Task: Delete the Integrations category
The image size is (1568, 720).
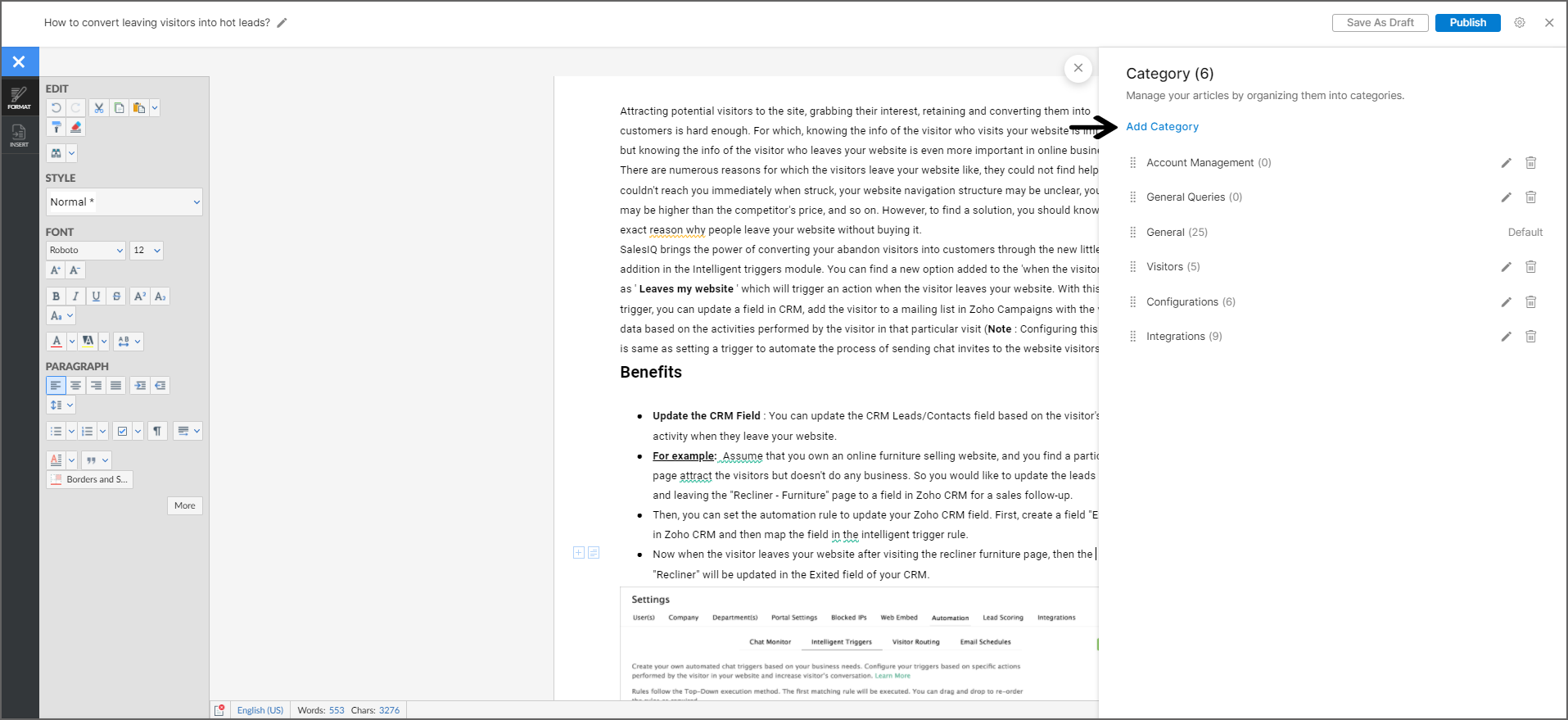Action: pos(1530,337)
